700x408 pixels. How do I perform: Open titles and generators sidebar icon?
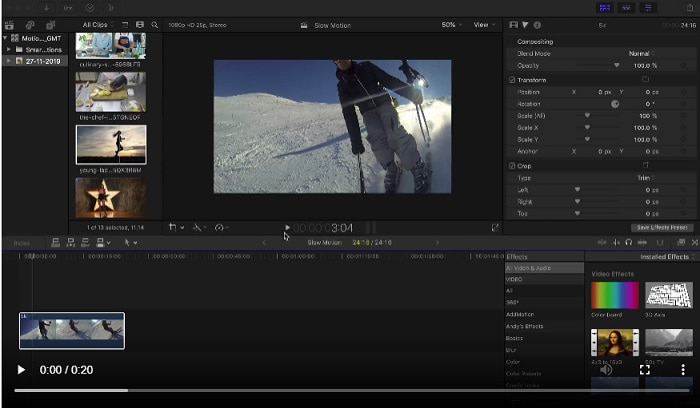[50, 25]
